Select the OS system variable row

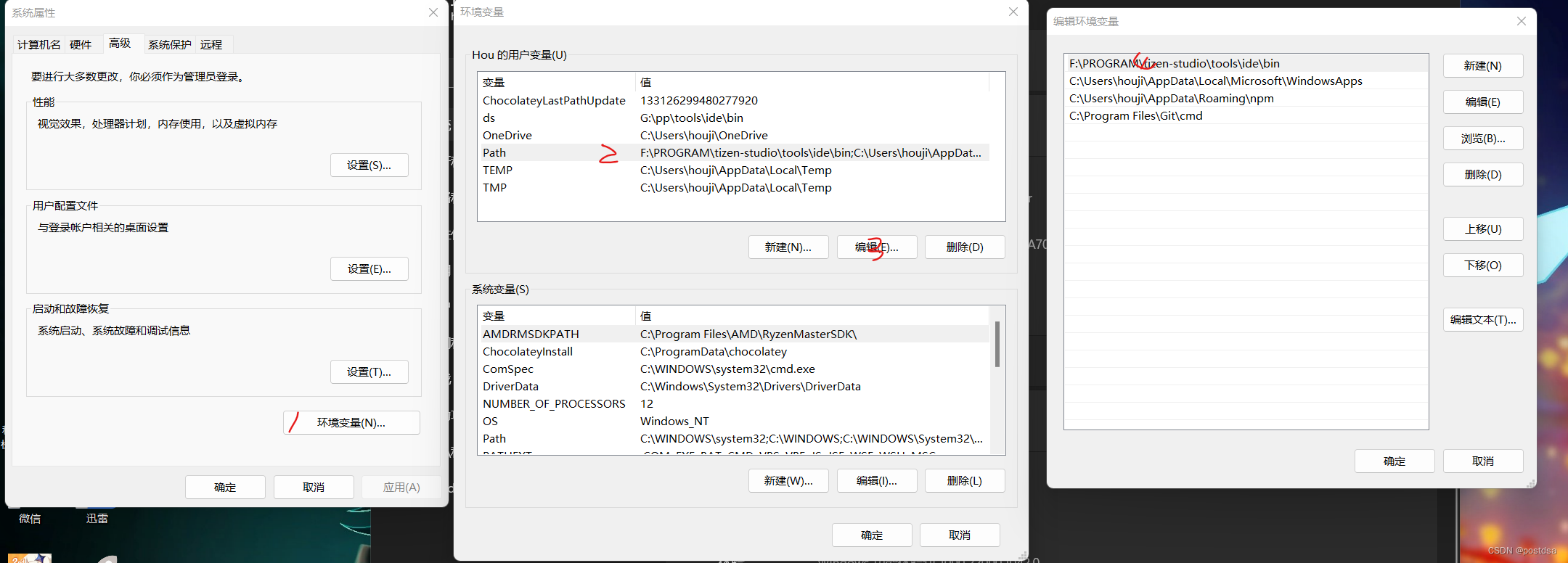733,421
